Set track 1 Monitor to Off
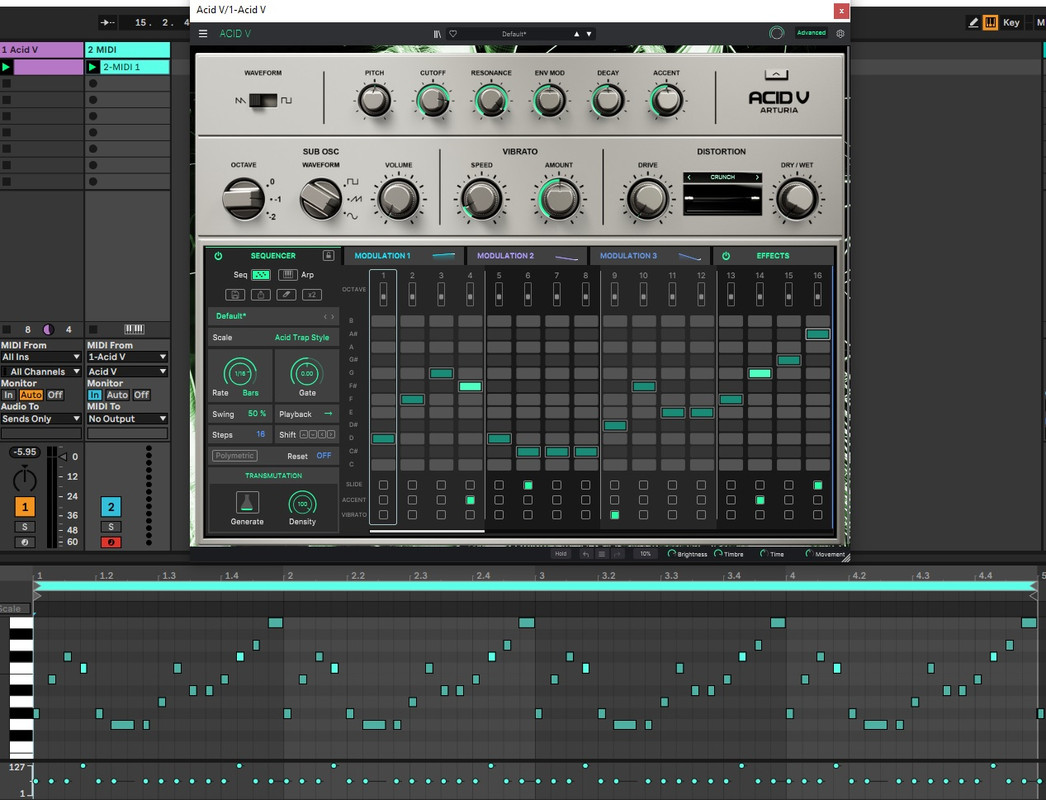This screenshot has height=800, width=1046. pyautogui.click(x=55, y=395)
